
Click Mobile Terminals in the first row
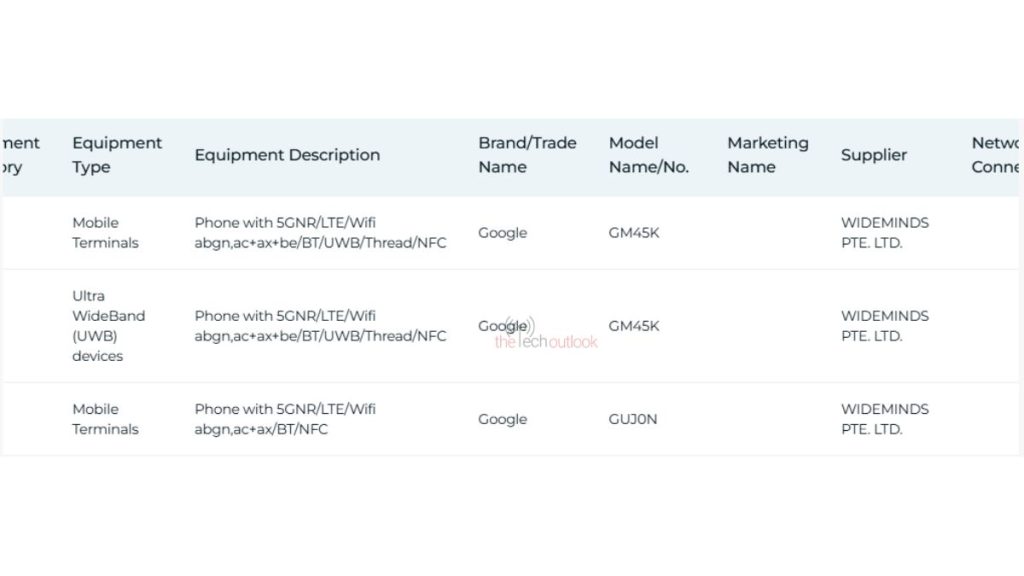tap(105, 232)
